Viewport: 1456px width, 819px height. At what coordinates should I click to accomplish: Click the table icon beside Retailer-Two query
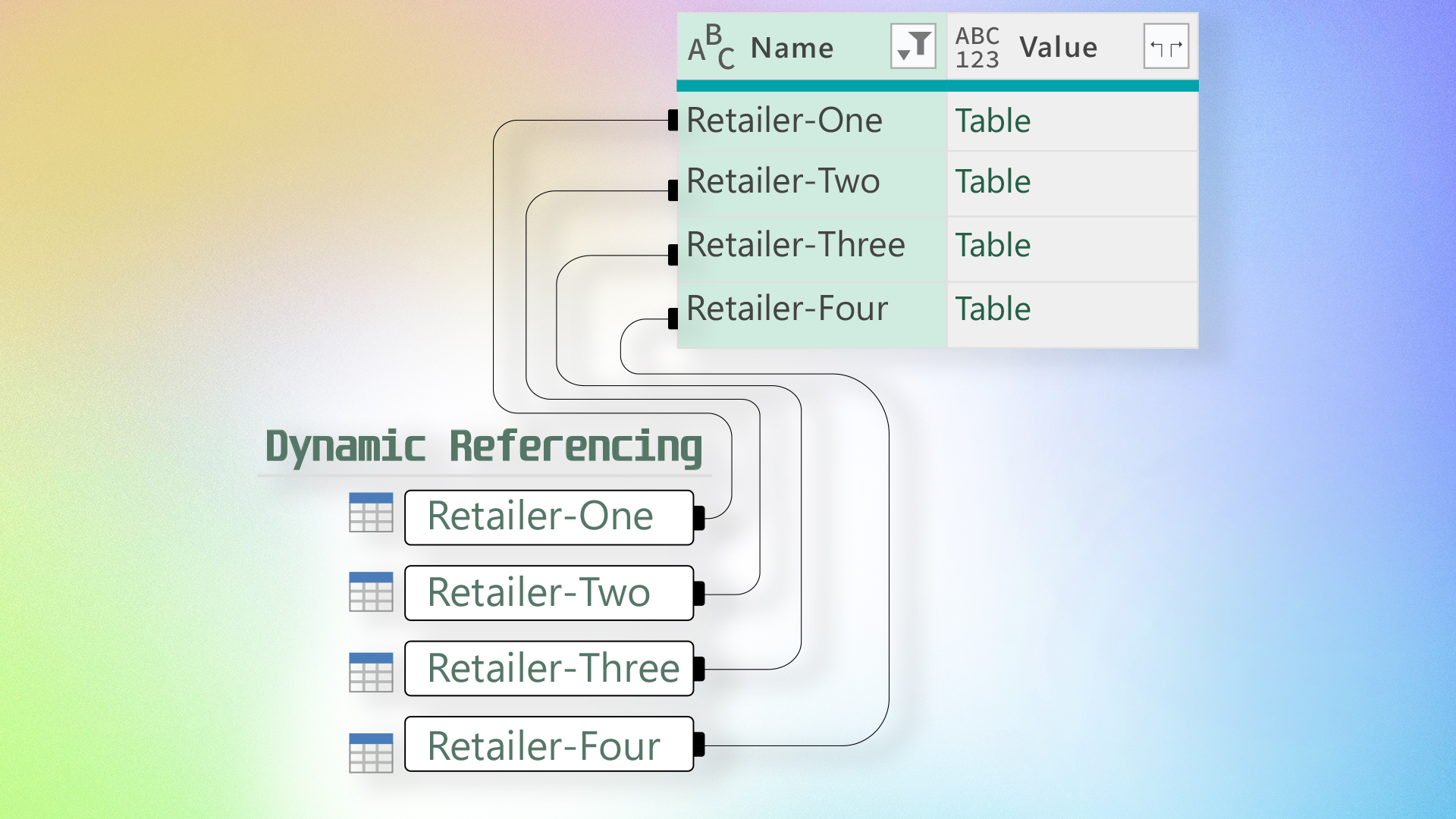(x=371, y=591)
